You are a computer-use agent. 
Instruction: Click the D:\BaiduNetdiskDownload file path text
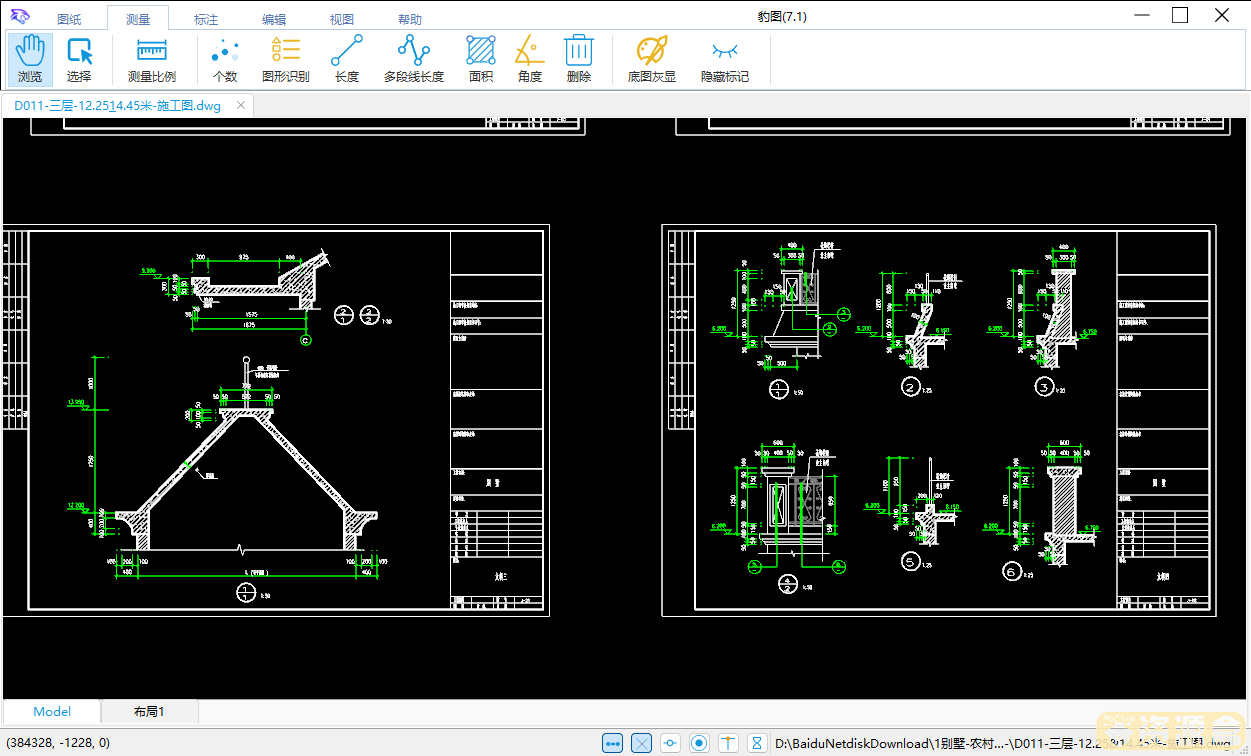coord(1003,743)
